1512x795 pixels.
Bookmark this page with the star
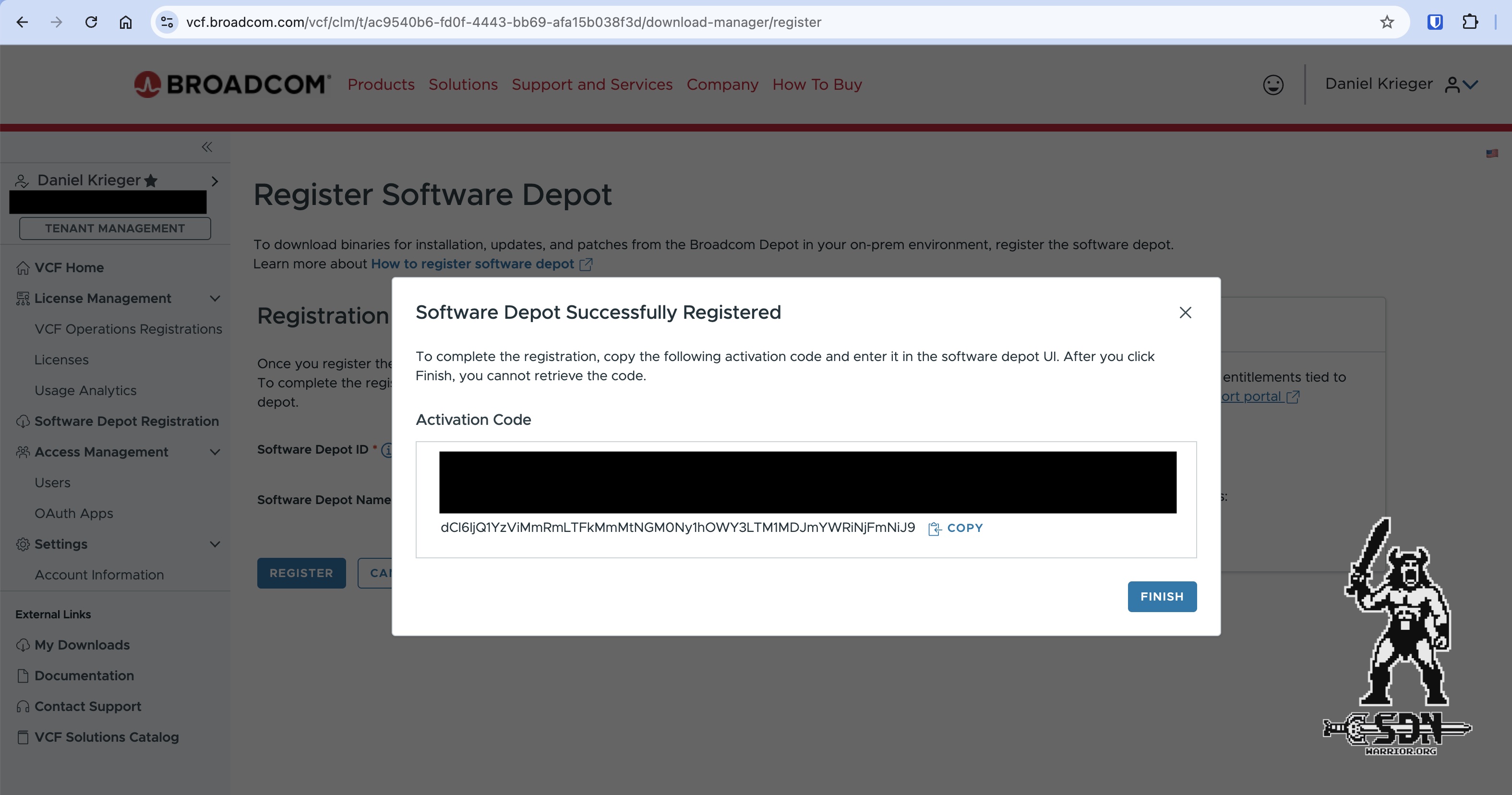1386,22
